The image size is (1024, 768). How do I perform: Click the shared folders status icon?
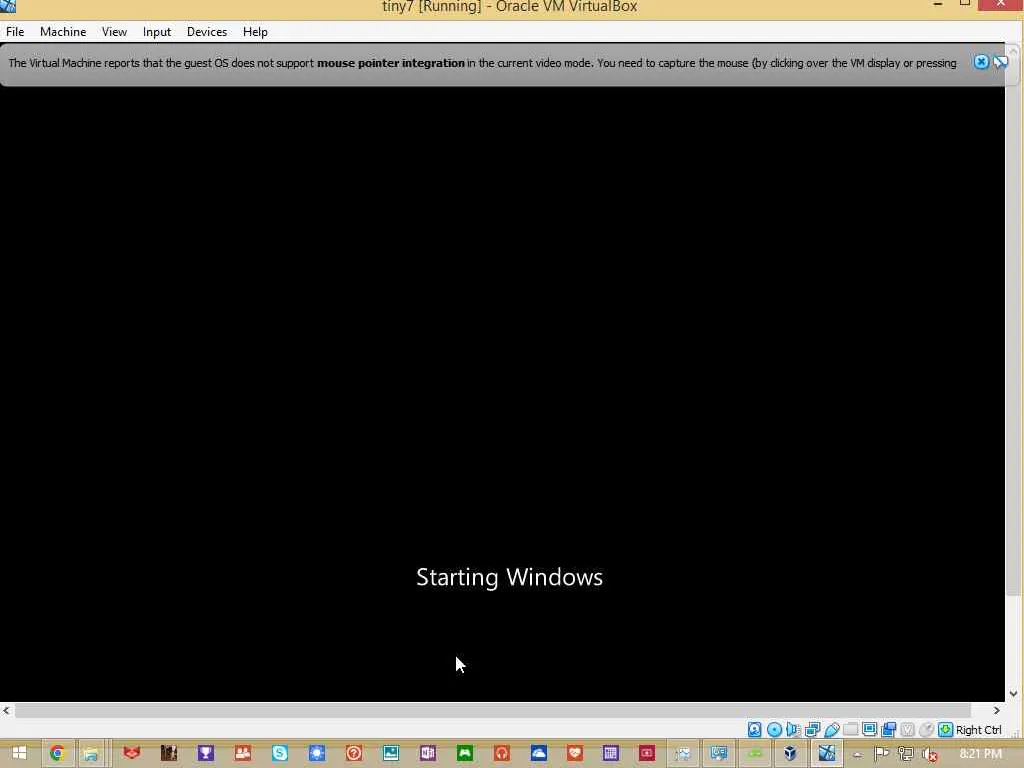[x=850, y=729]
